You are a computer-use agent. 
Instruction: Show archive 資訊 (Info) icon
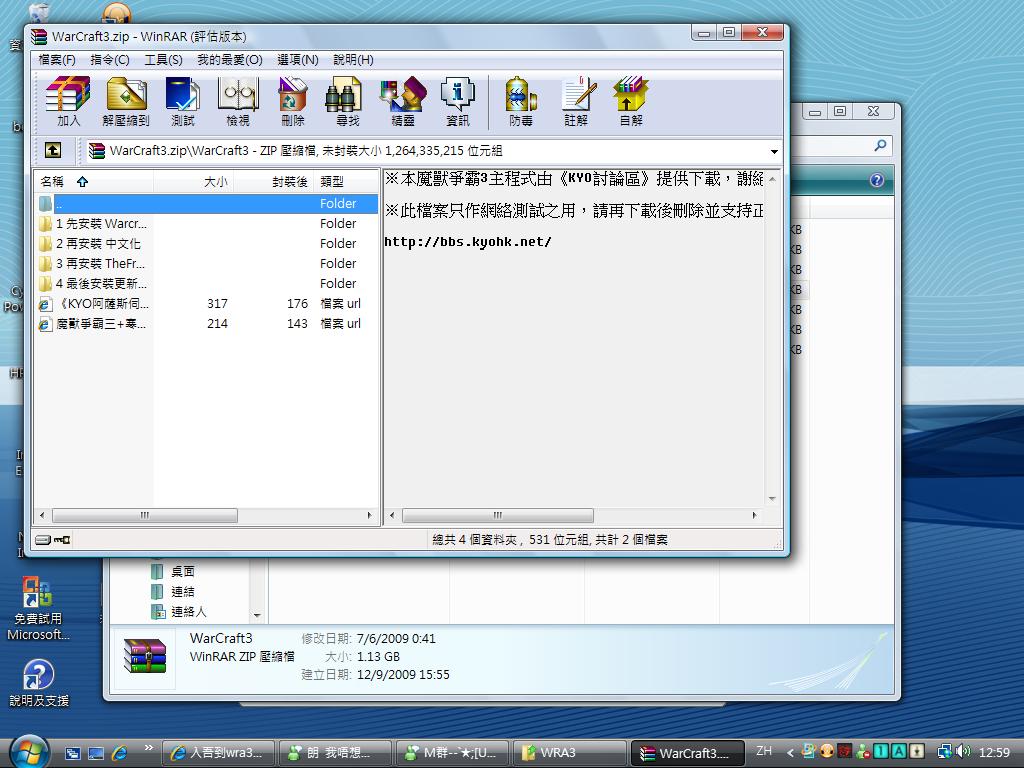458,101
